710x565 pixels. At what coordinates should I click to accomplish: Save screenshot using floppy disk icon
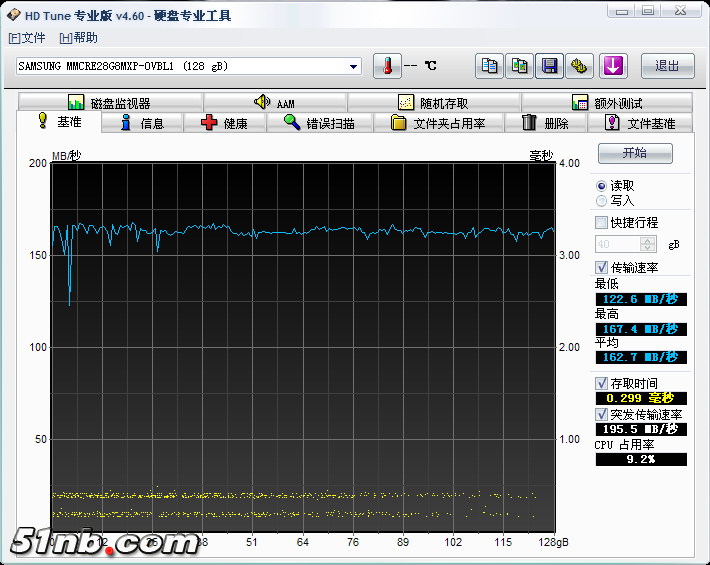pyautogui.click(x=550, y=66)
